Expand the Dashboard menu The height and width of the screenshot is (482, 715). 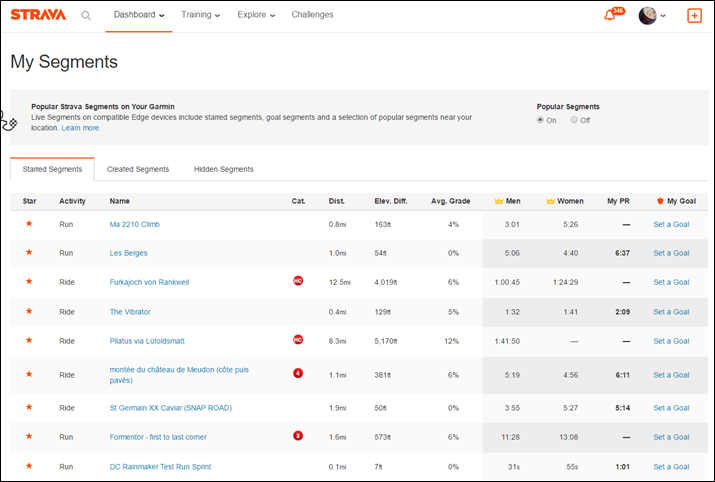(x=139, y=15)
